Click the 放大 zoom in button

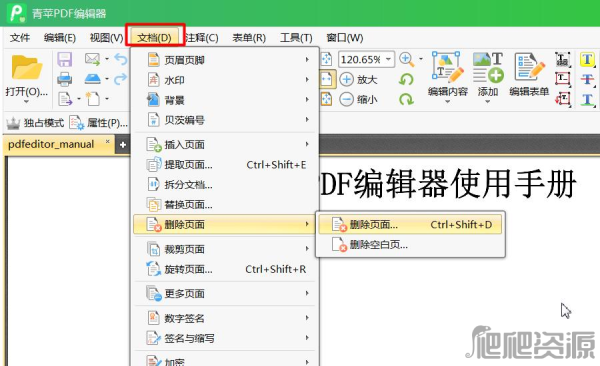click(359, 80)
